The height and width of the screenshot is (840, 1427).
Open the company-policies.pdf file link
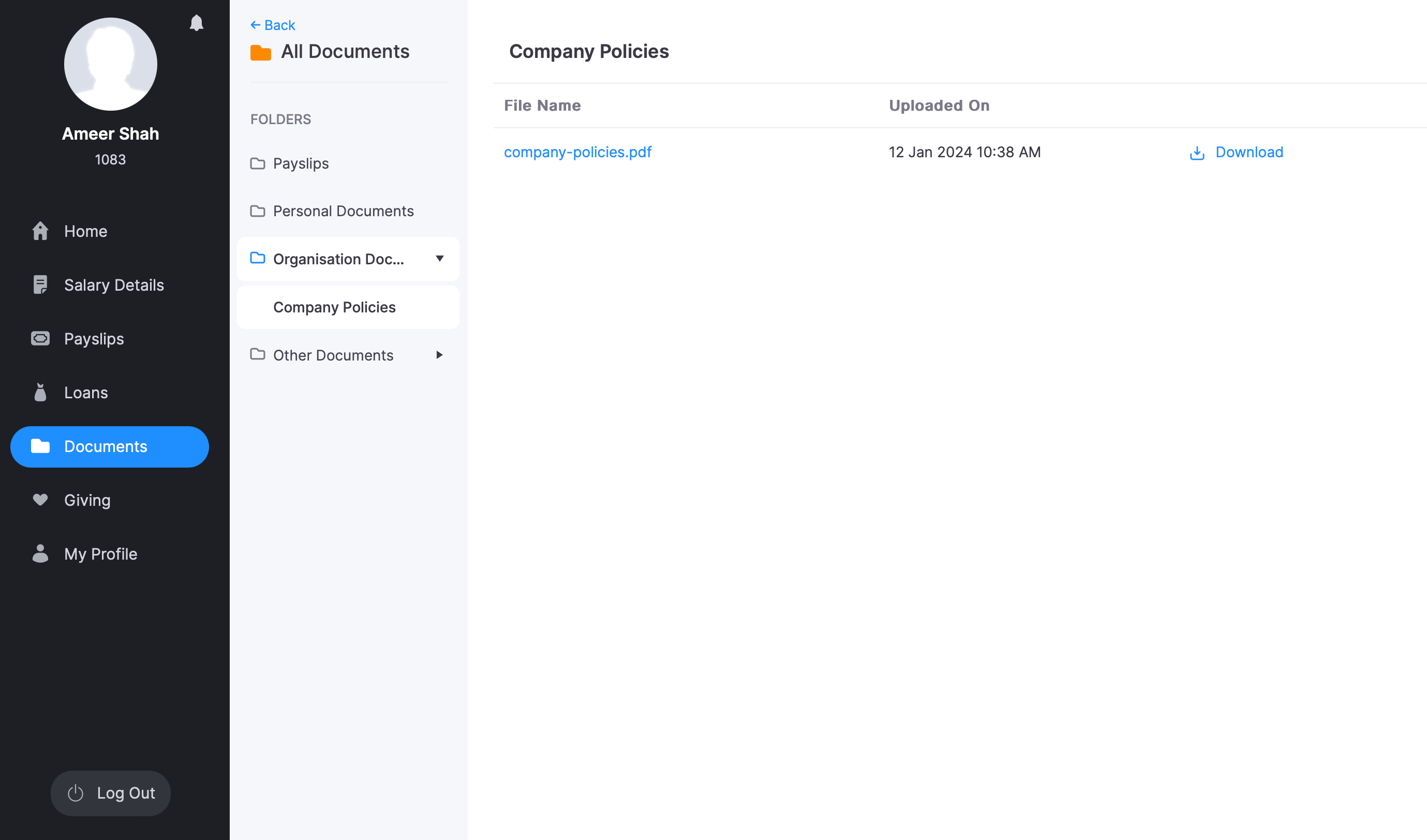coord(577,152)
